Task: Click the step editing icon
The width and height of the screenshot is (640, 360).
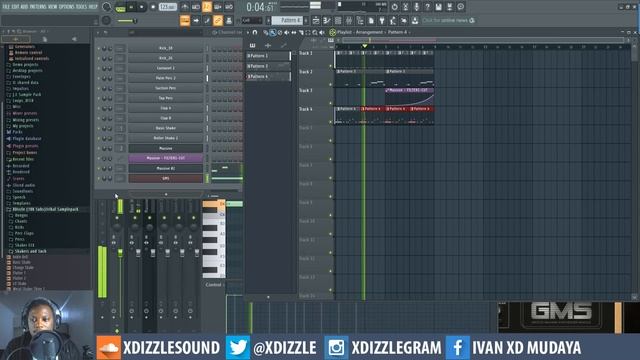Action: (x=207, y=20)
